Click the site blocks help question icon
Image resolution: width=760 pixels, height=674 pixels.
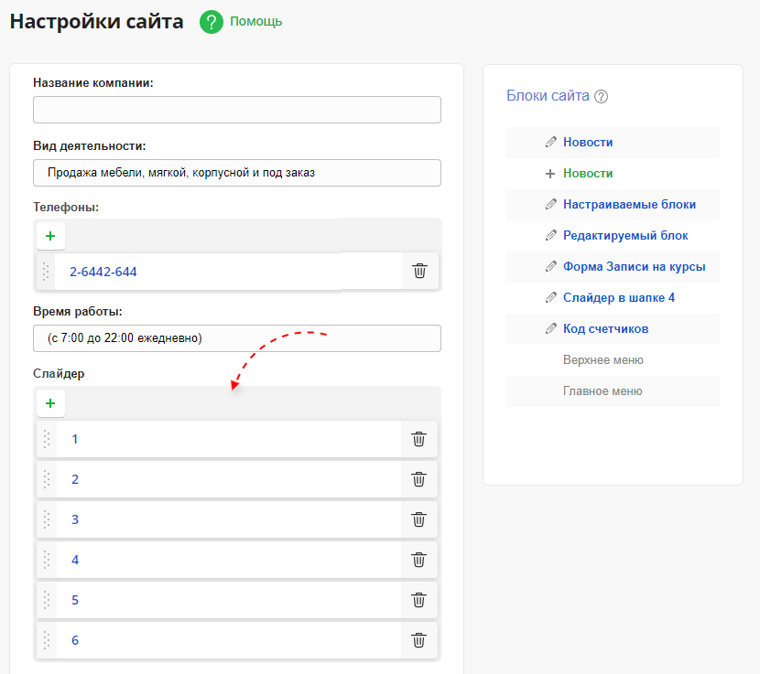[x=601, y=97]
